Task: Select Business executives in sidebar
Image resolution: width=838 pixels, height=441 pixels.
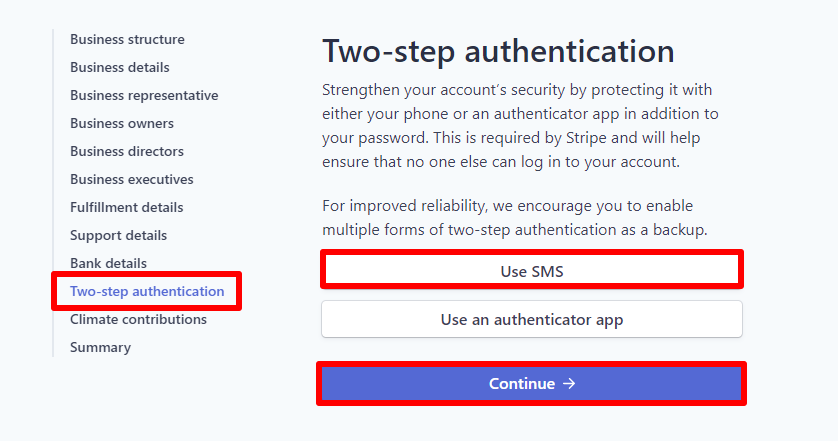Action: click(132, 180)
